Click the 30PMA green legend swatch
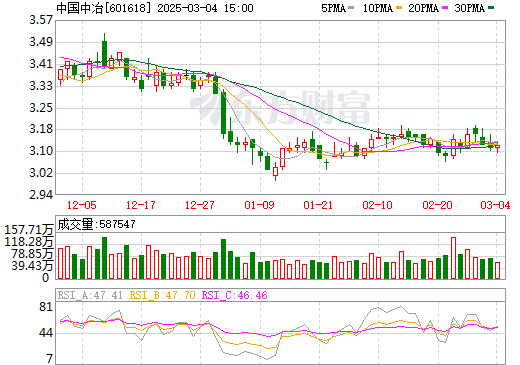Screen dimensions: 520x365 click(491, 8)
